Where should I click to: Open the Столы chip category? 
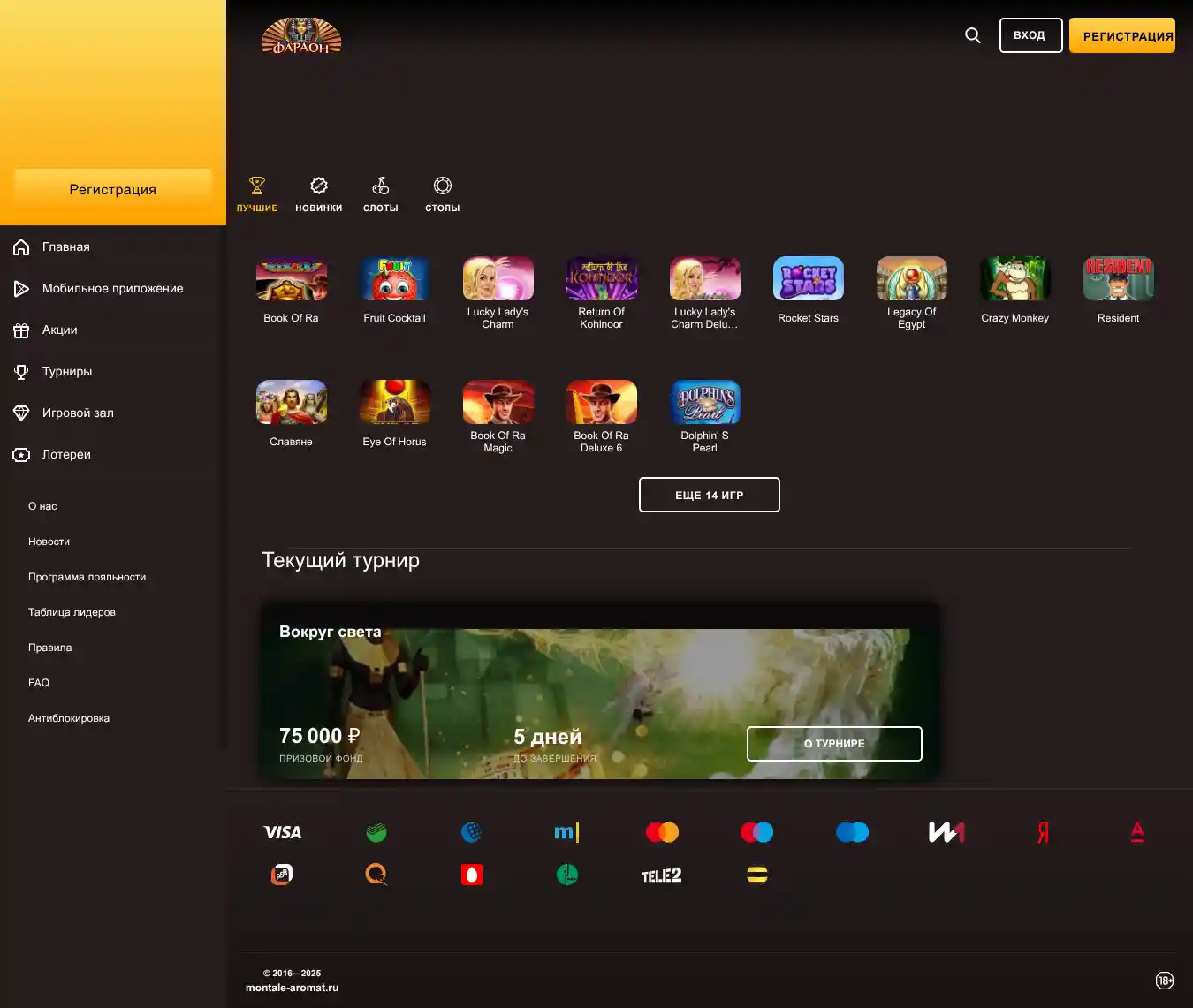pos(443,194)
